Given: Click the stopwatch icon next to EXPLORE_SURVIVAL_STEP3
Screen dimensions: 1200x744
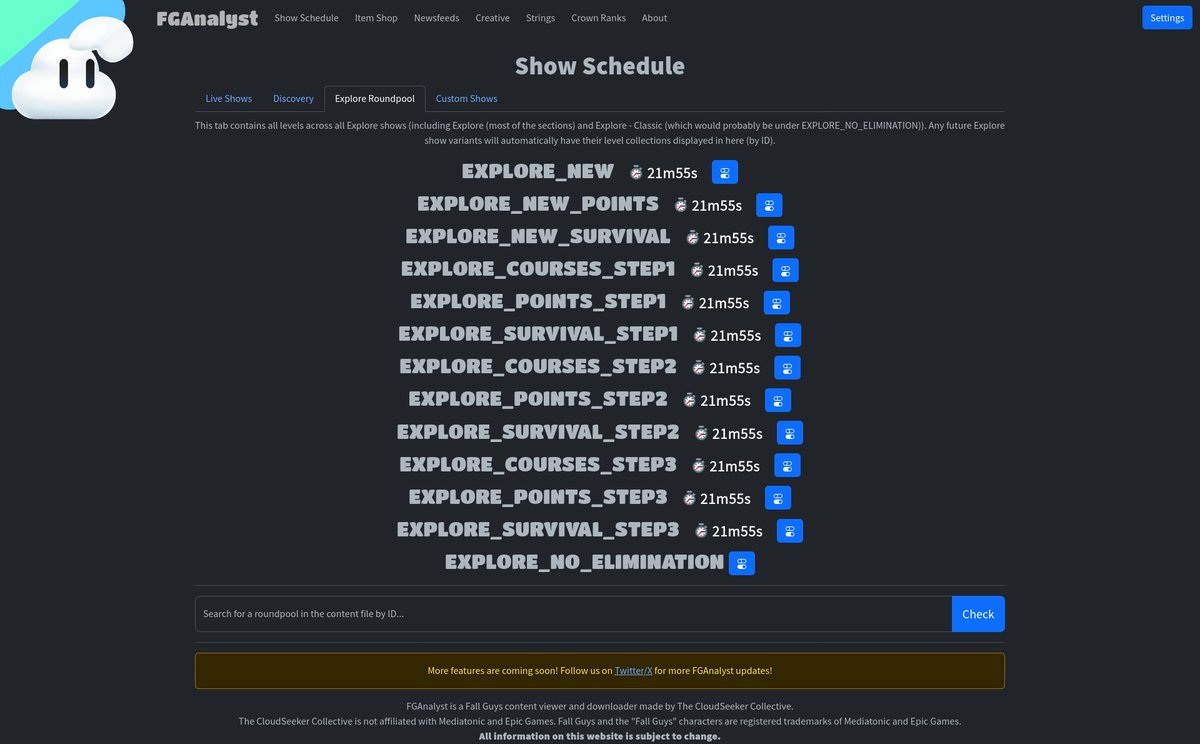Looking at the screenshot, I should tap(701, 530).
